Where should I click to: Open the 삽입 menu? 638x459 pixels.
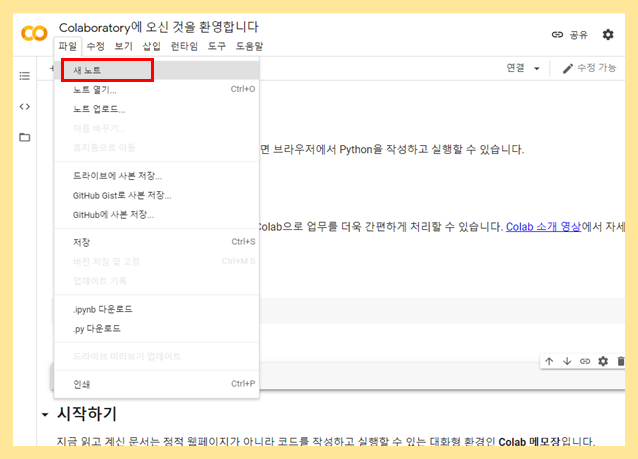point(151,46)
